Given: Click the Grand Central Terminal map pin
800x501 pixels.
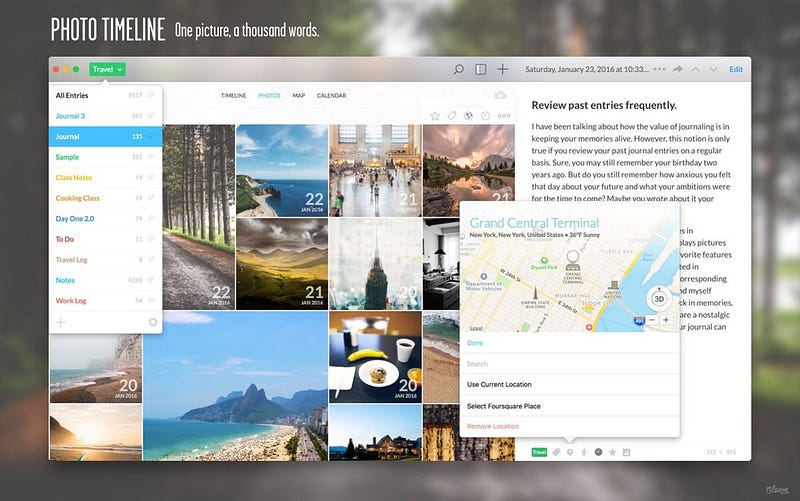Looking at the screenshot, I should click(572, 260).
